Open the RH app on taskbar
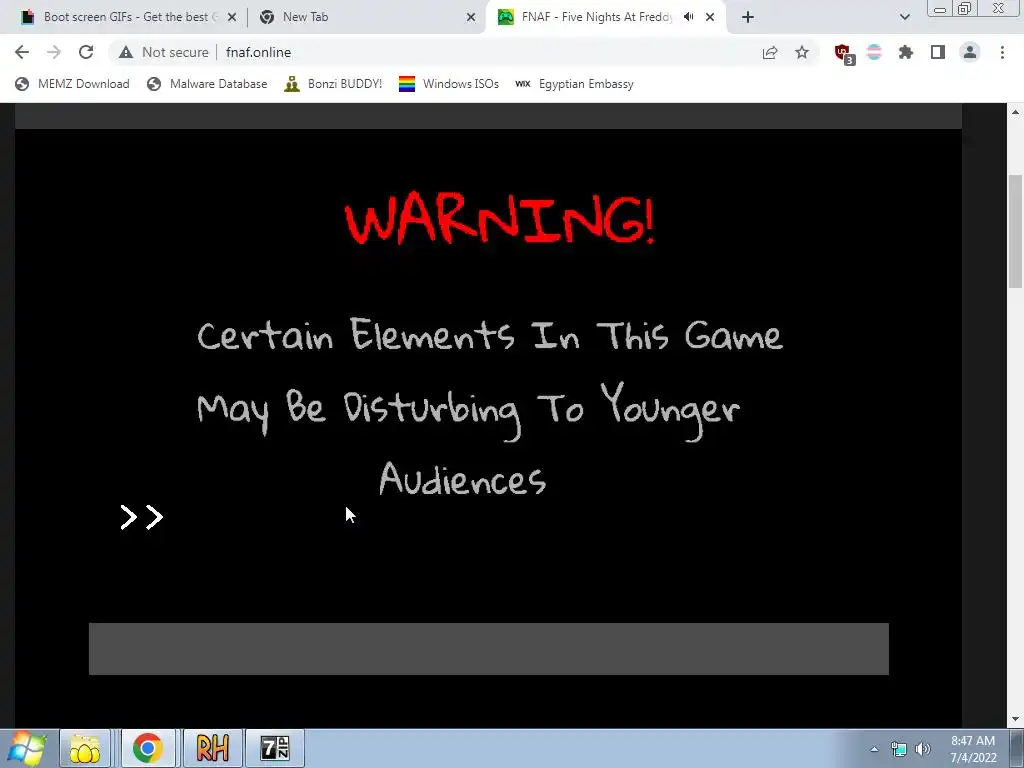 click(212, 748)
